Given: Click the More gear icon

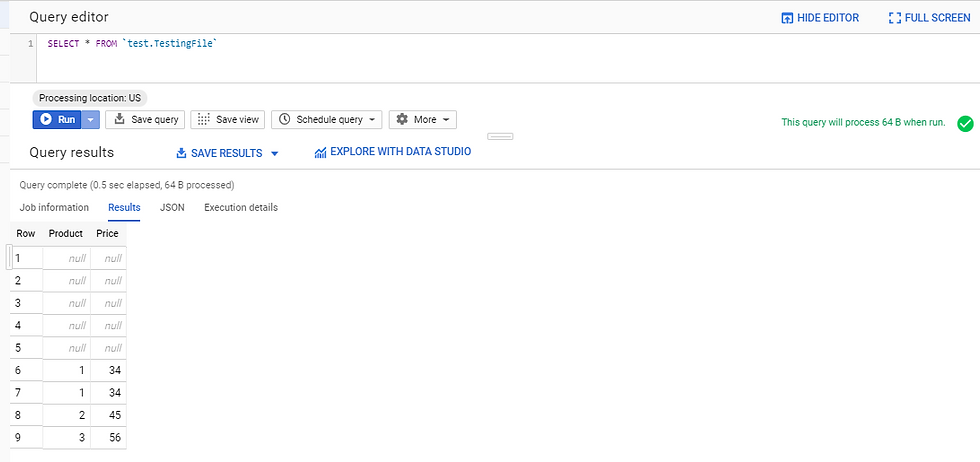Looking at the screenshot, I should click(x=402, y=119).
